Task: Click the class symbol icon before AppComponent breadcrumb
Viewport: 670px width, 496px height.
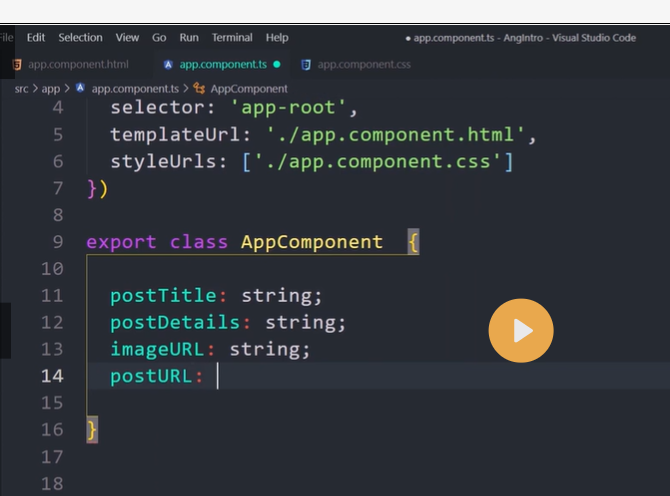Action: (x=199, y=88)
